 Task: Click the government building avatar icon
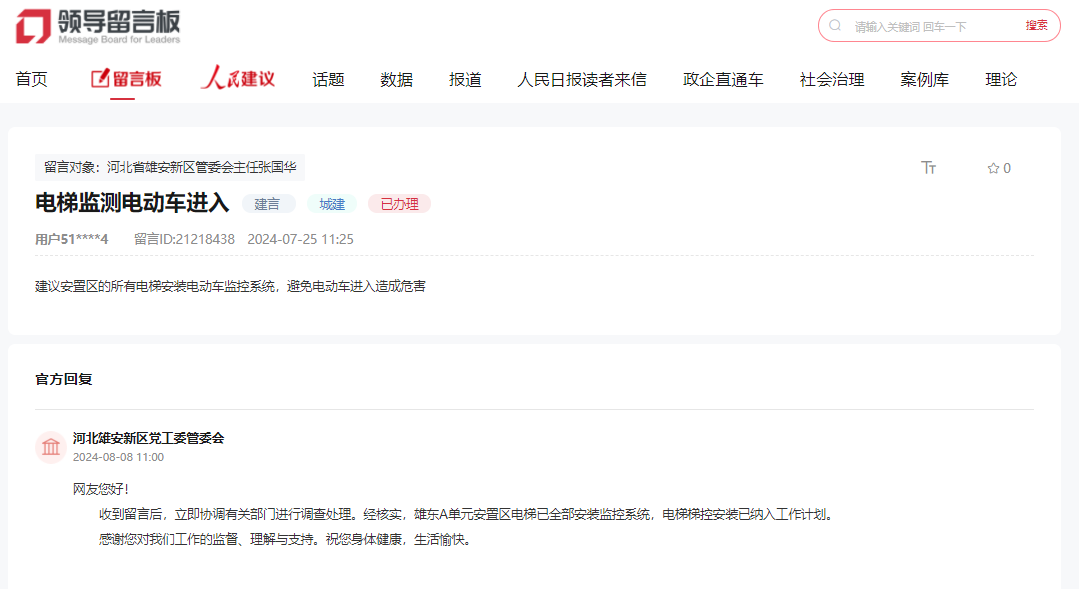pos(51,447)
